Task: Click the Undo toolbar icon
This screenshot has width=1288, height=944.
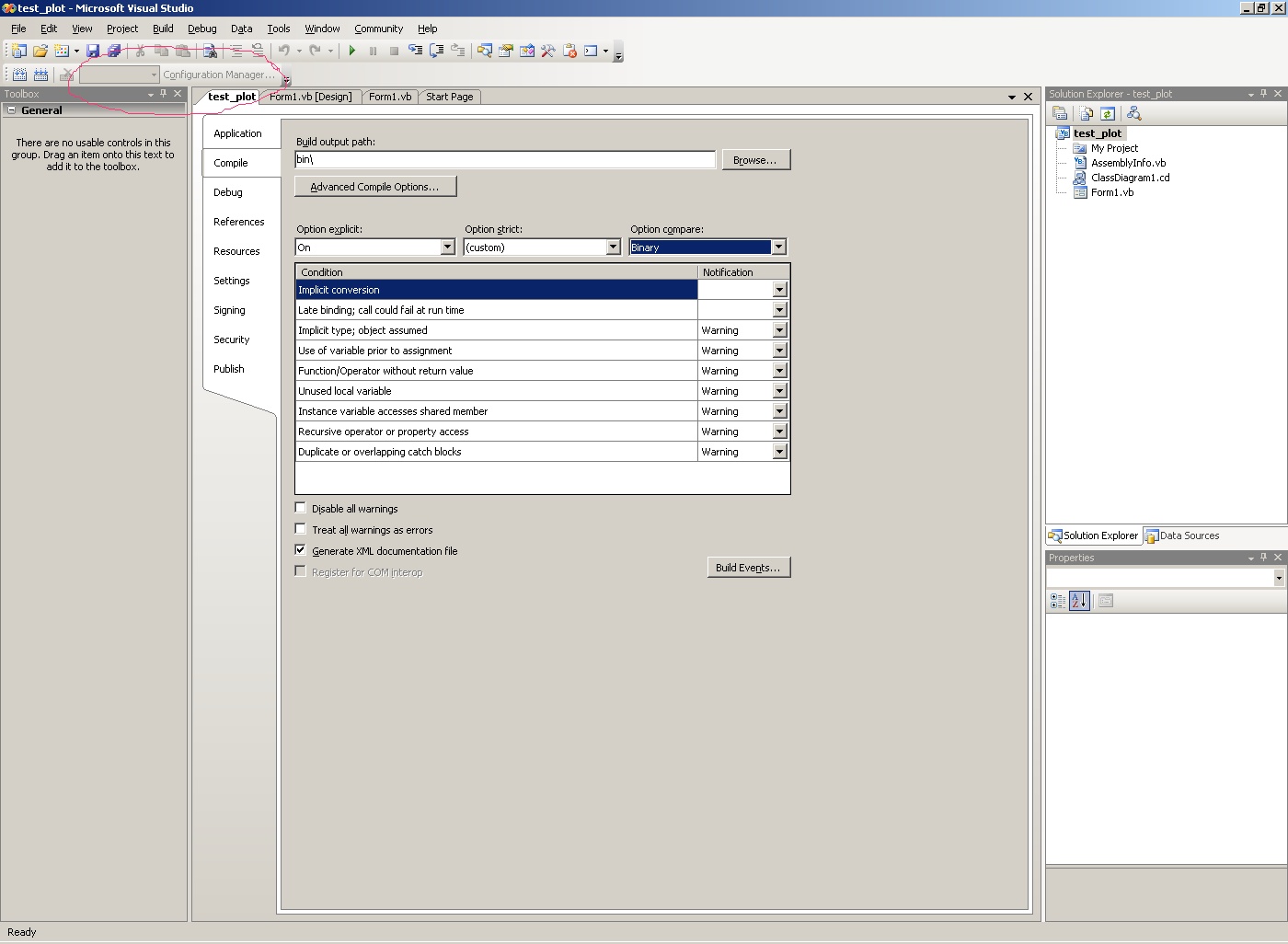Action: 284,51
